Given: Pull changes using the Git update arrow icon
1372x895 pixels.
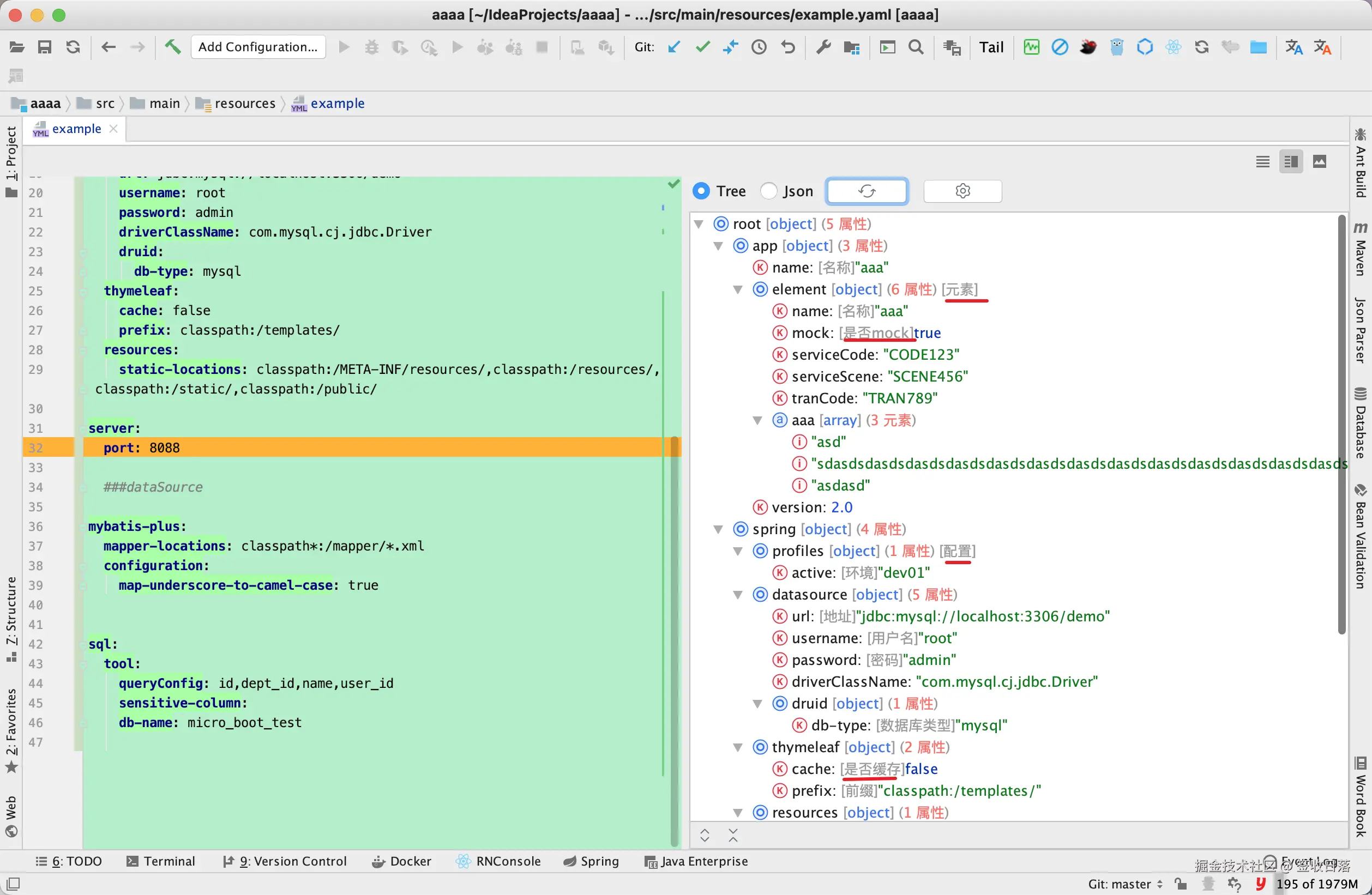Looking at the screenshot, I should [675, 47].
